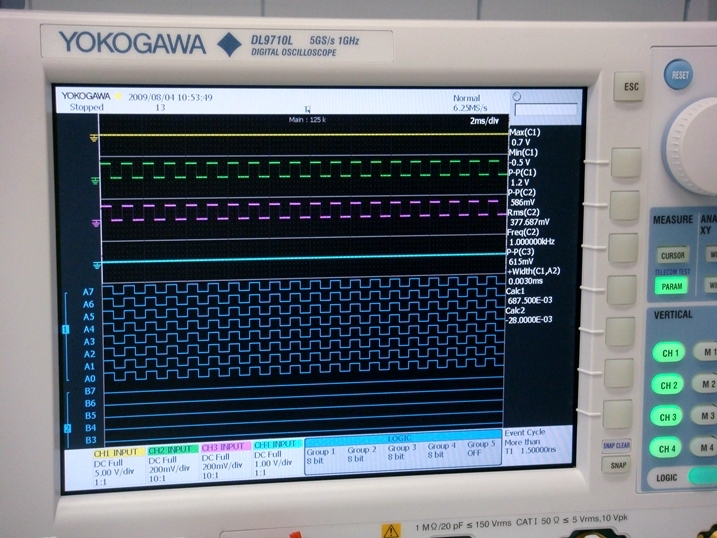
Task: Click the +Width(C1,A2) measurement label
Action: pyautogui.click(x=534, y=271)
